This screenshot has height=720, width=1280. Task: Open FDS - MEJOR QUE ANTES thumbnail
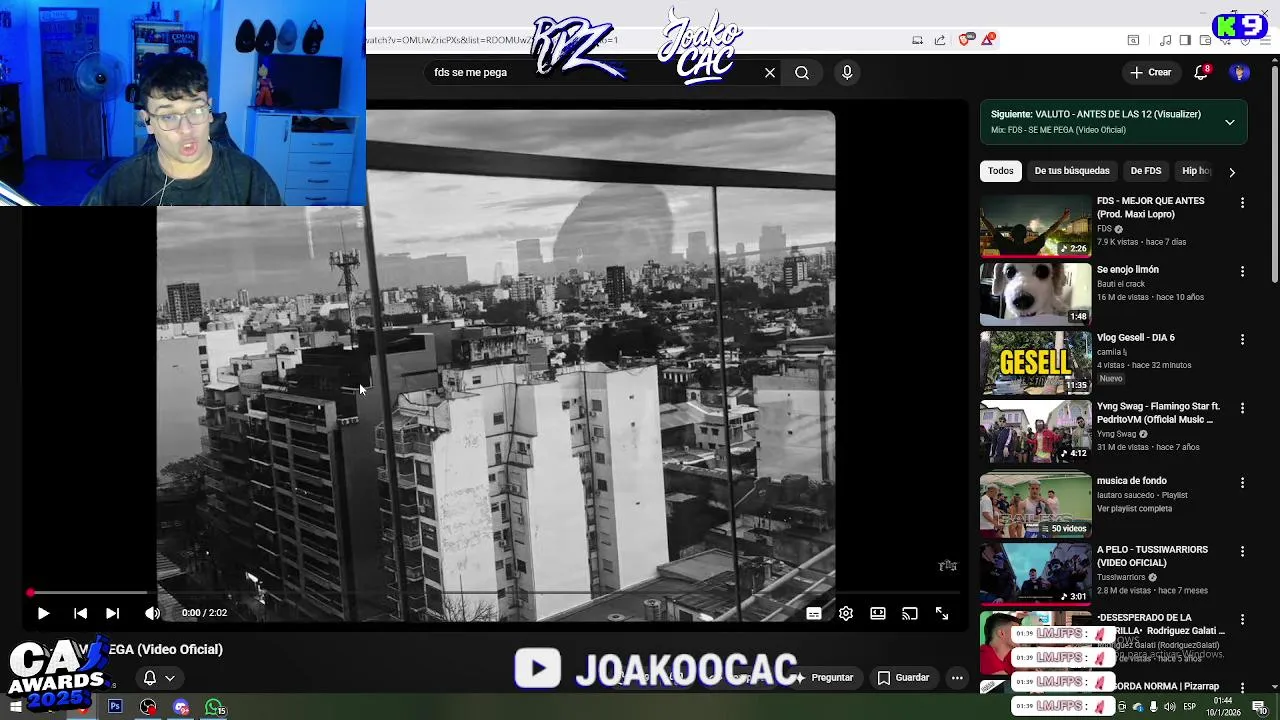1035,226
